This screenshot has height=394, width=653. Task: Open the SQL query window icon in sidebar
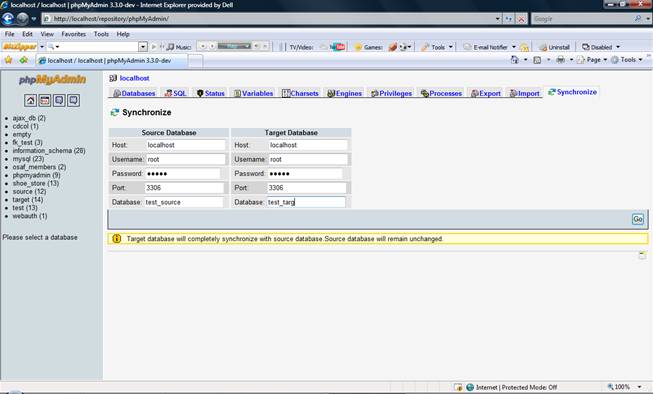point(45,100)
